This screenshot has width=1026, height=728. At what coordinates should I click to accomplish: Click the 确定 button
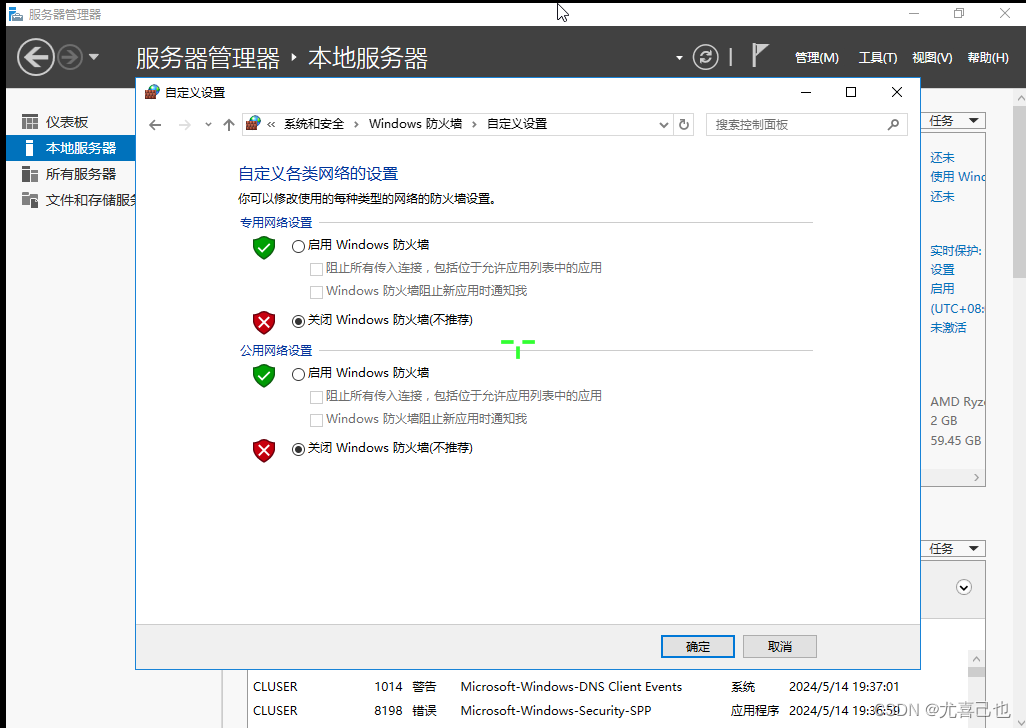[698, 646]
